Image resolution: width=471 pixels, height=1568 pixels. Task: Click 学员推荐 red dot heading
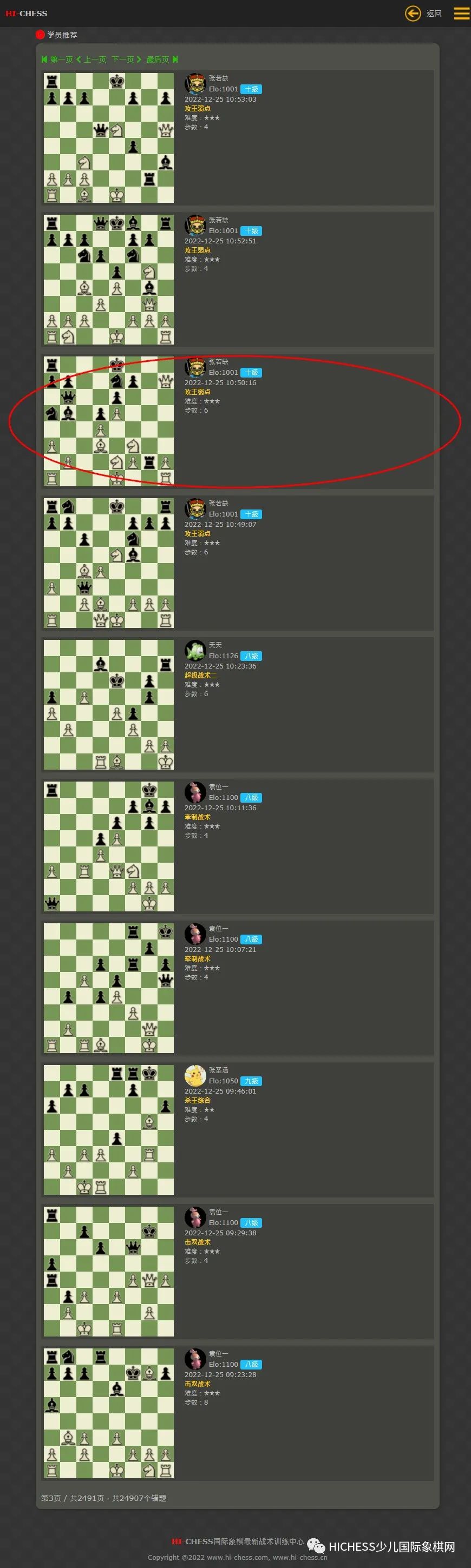(57, 35)
